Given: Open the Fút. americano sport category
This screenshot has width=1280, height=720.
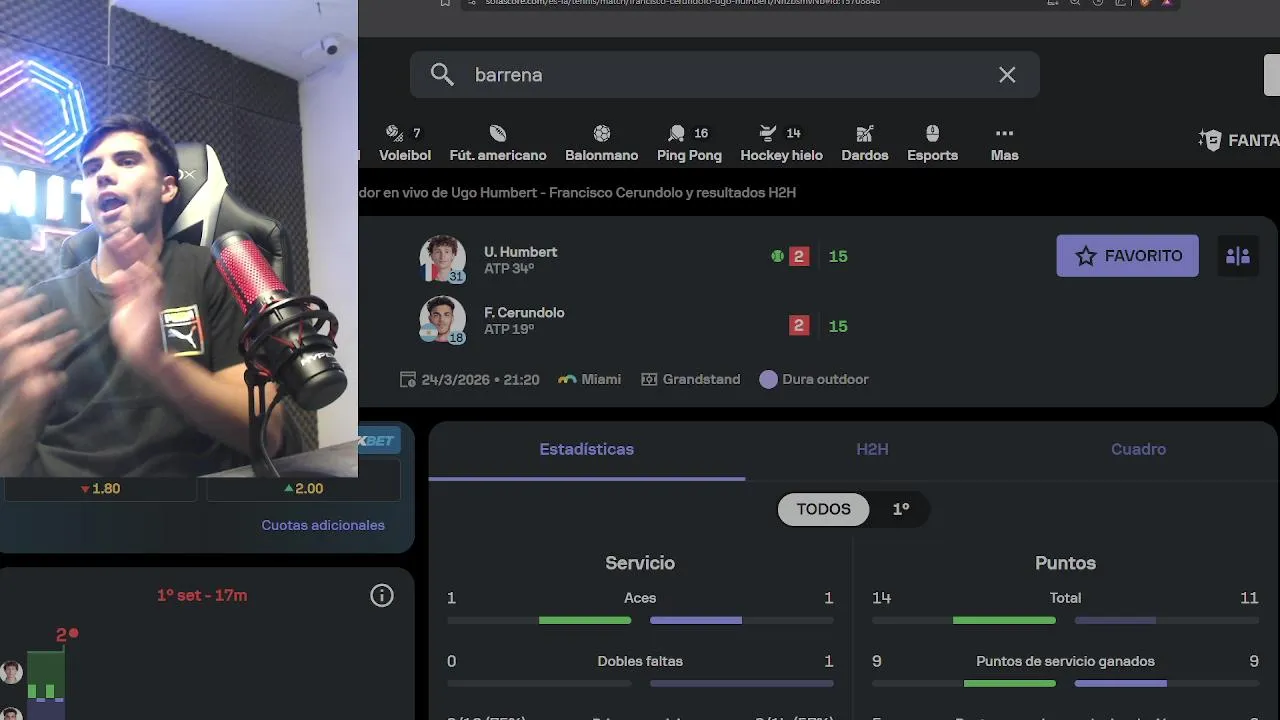Looking at the screenshot, I should [x=498, y=144].
